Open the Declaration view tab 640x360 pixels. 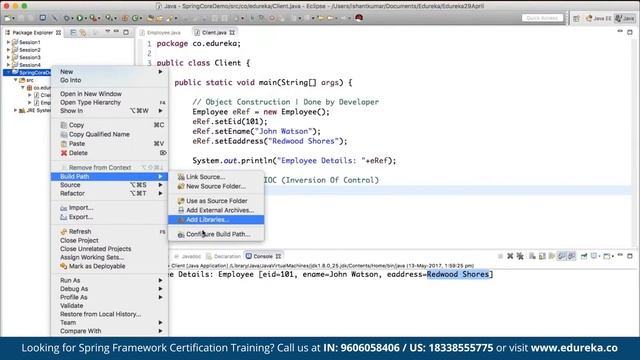224,256
